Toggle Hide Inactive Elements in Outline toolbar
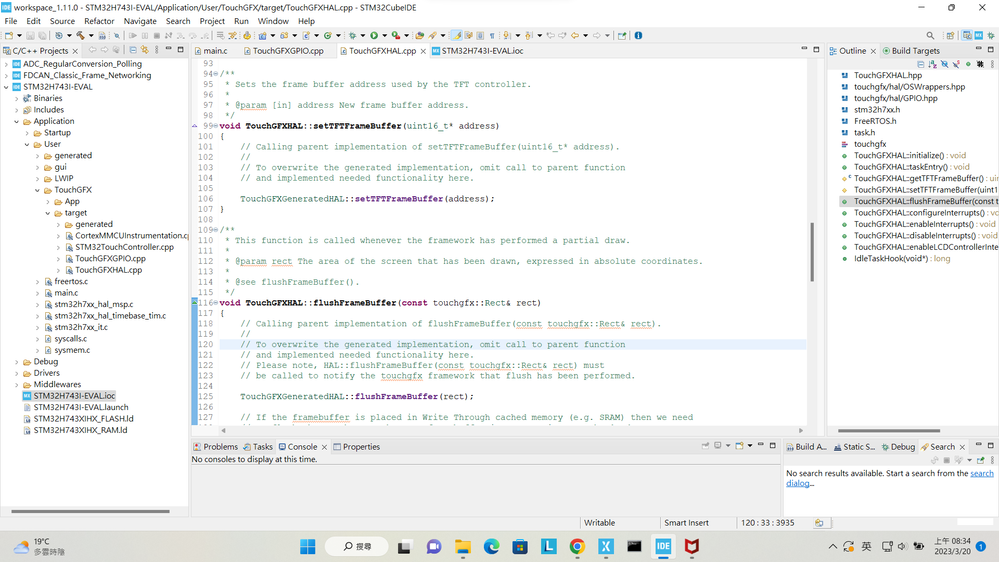This screenshot has height=562, width=999. [x=980, y=64]
